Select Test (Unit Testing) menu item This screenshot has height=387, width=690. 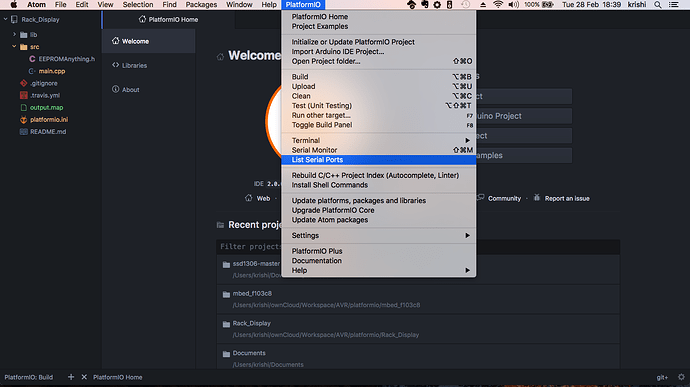point(378,106)
